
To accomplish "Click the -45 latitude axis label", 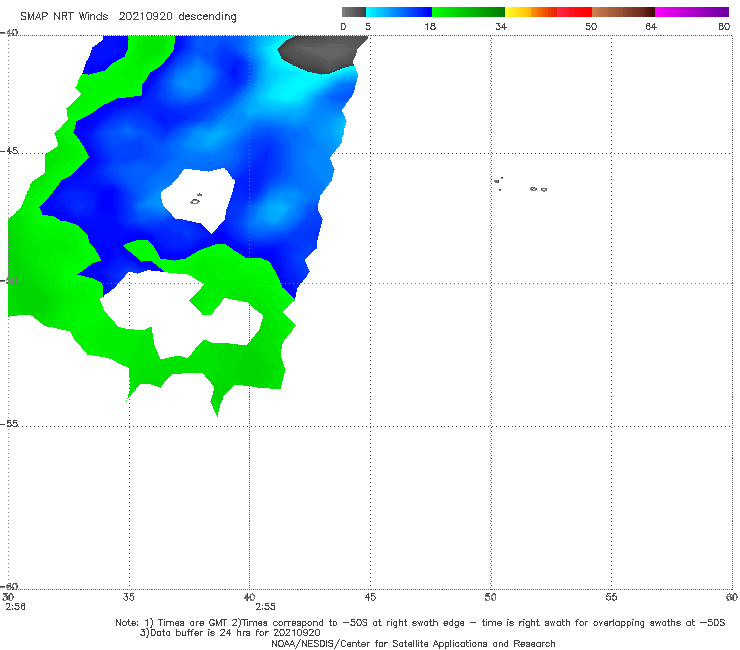I will click(9, 151).
